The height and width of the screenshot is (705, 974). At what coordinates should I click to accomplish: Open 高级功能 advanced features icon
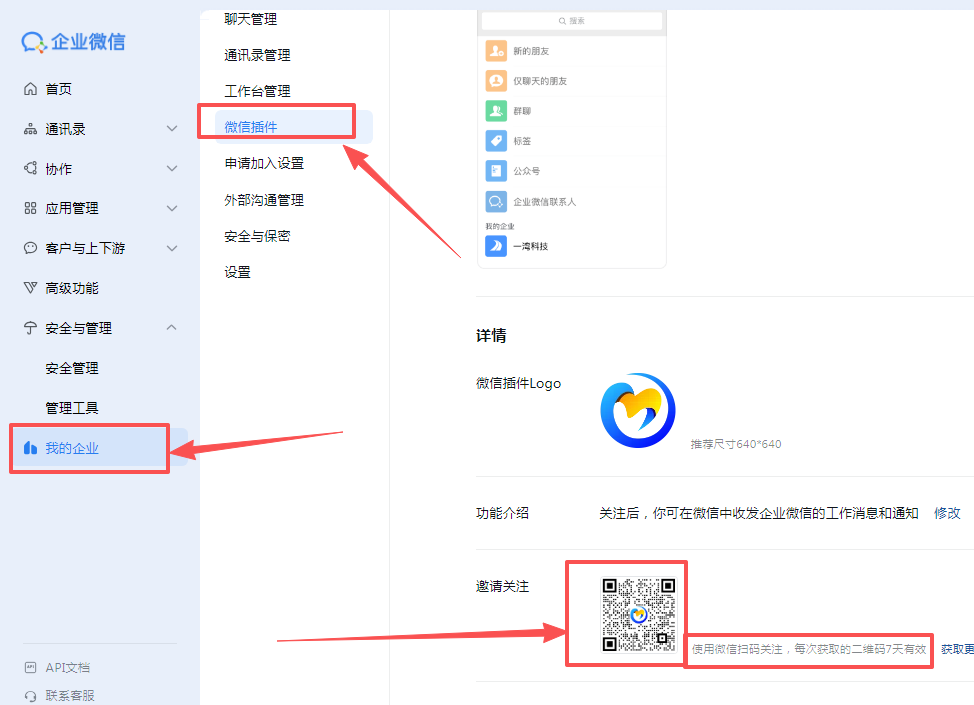point(28,288)
